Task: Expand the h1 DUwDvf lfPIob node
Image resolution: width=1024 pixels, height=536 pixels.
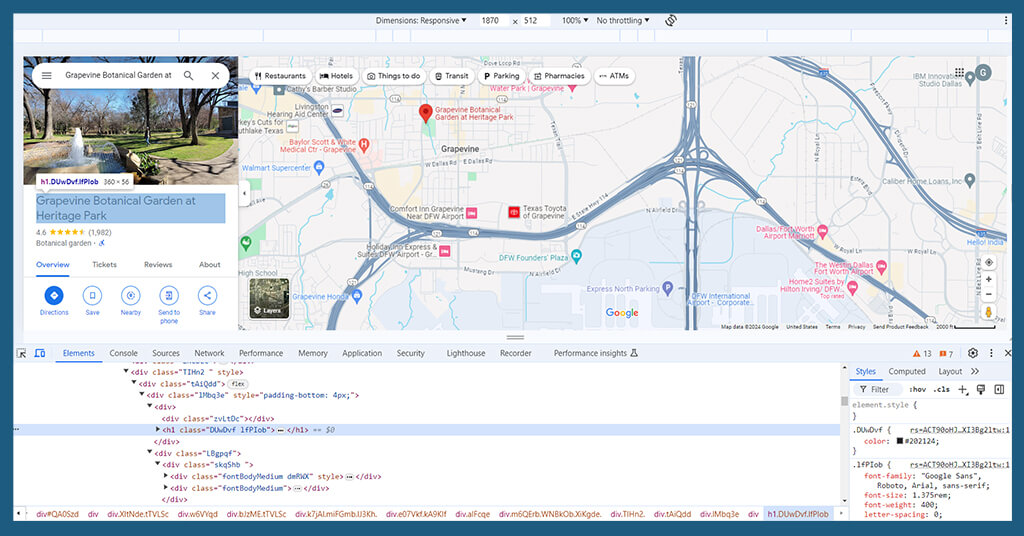Action: pos(157,430)
